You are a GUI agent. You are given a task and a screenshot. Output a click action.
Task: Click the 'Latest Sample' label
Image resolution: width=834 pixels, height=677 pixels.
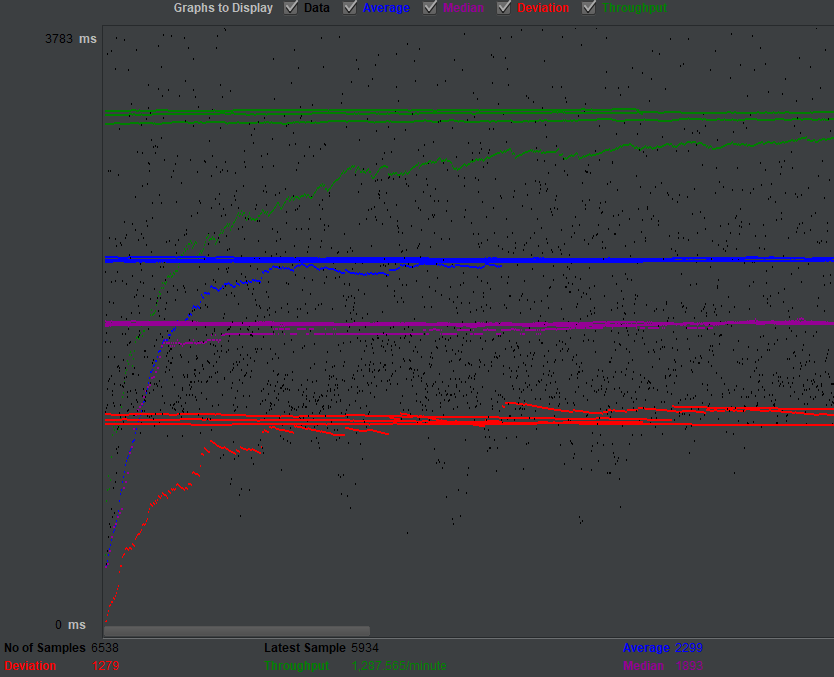[x=305, y=648]
